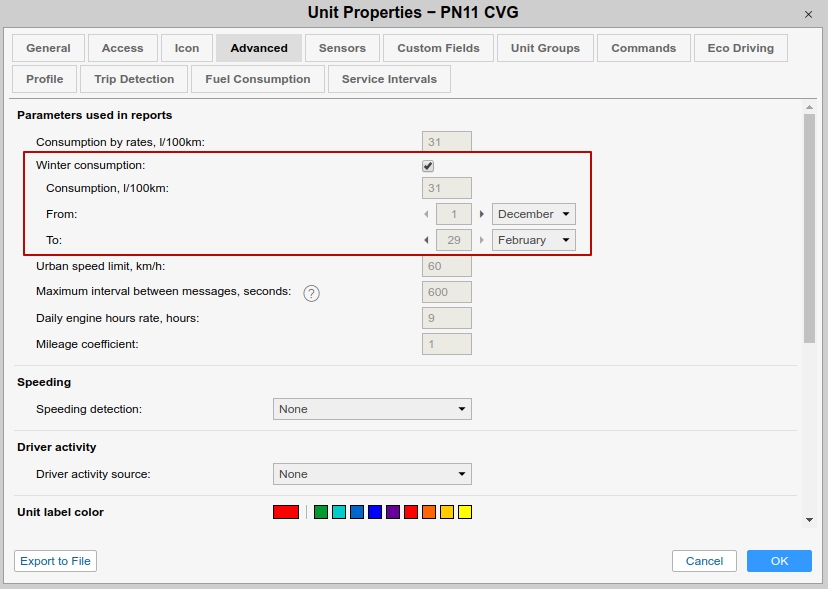
Task: Decrease the winter To day value
Action: click(x=427, y=240)
